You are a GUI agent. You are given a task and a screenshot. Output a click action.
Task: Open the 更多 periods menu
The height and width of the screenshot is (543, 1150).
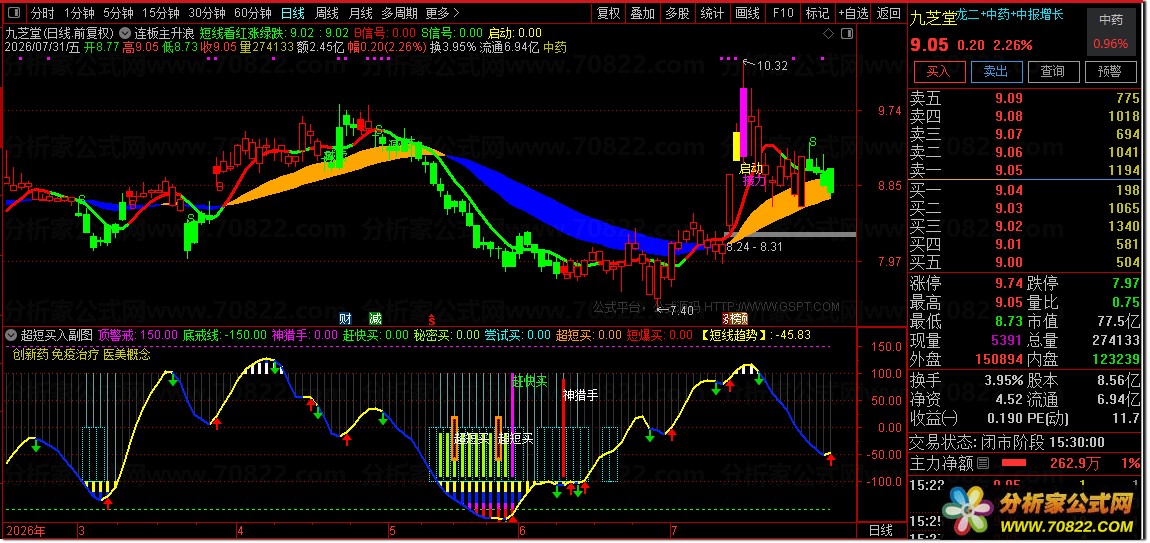[x=443, y=12]
